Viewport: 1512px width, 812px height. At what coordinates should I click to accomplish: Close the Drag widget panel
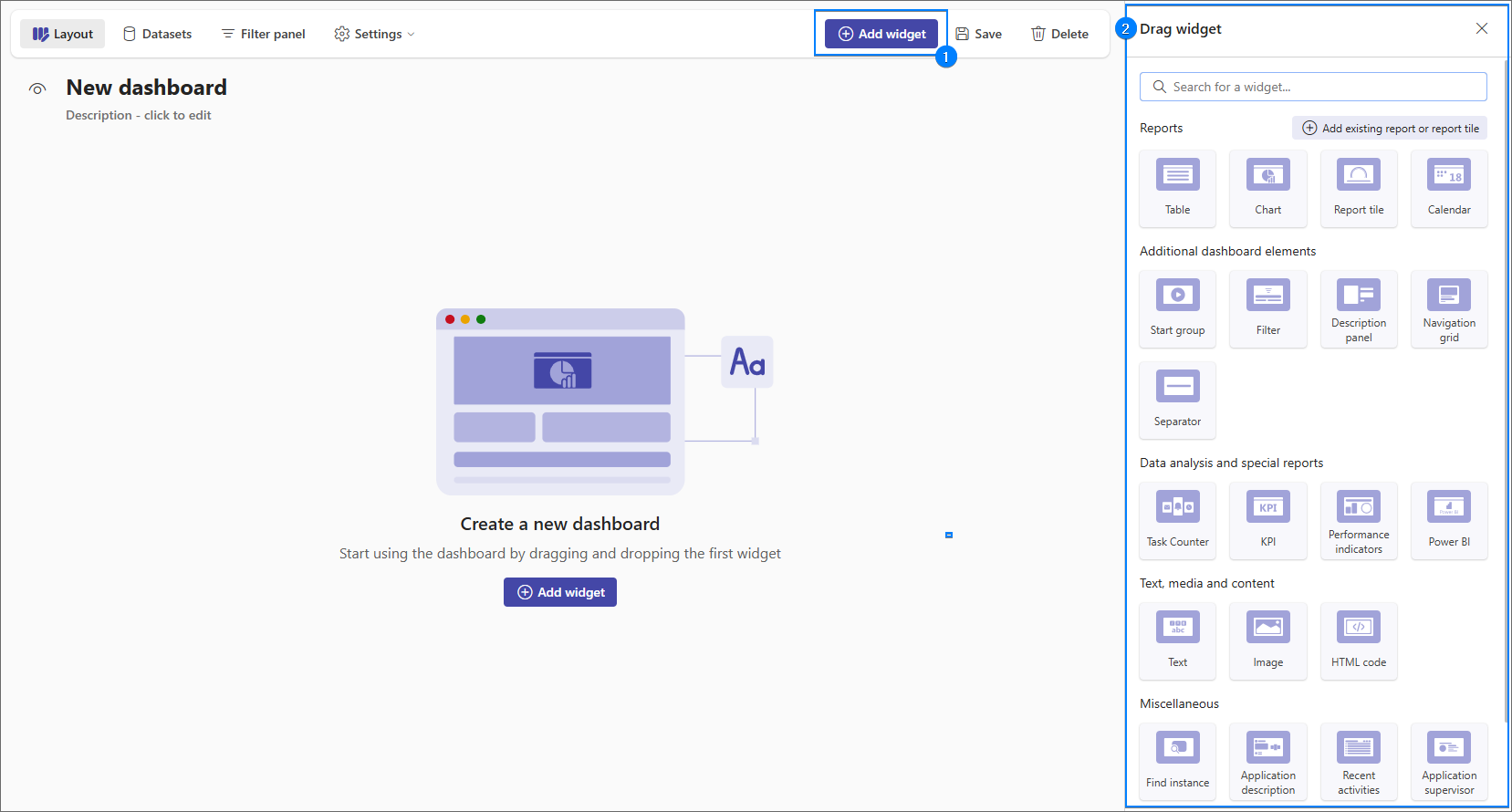1482,28
